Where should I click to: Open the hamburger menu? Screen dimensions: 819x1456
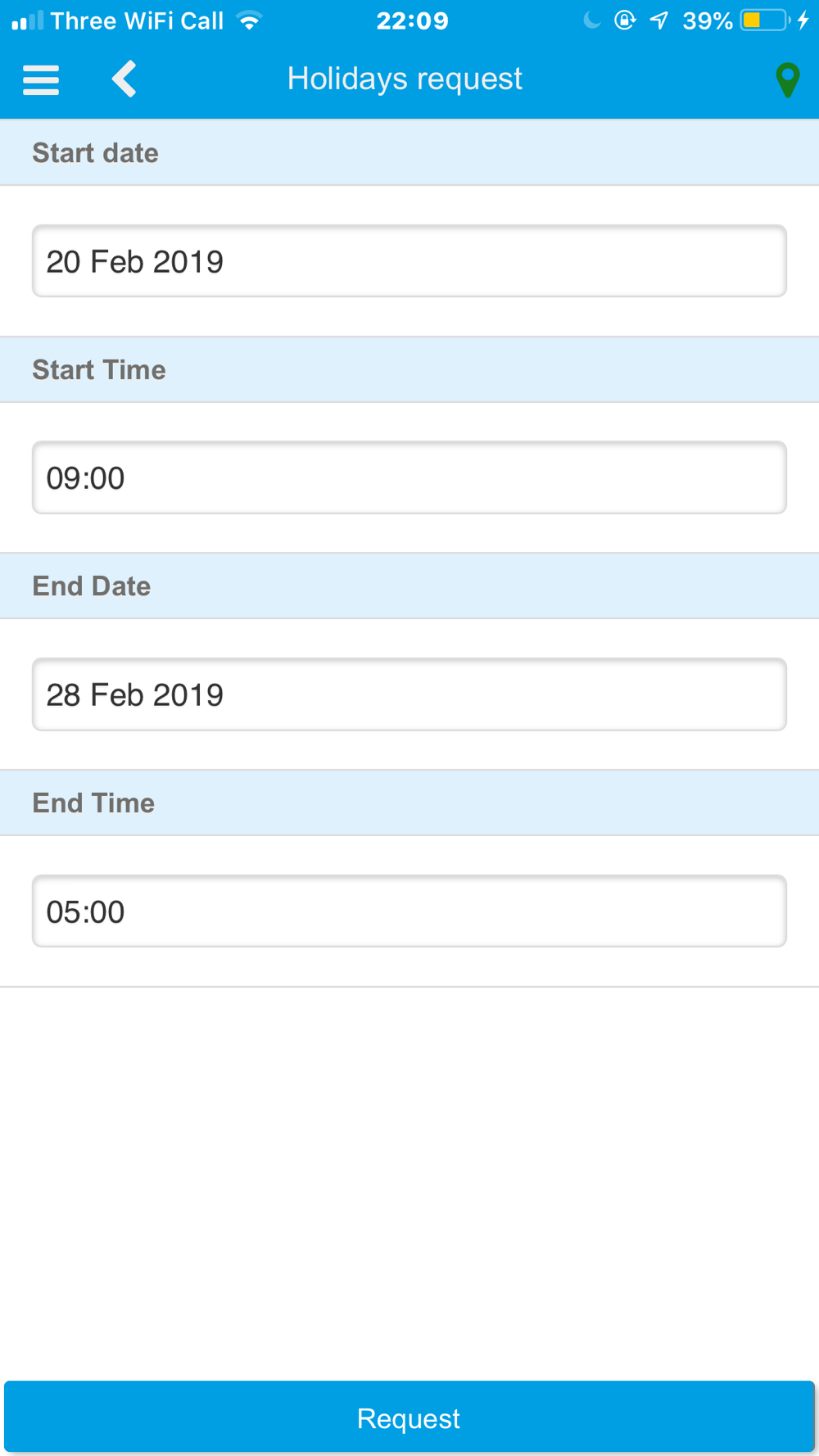[x=41, y=79]
